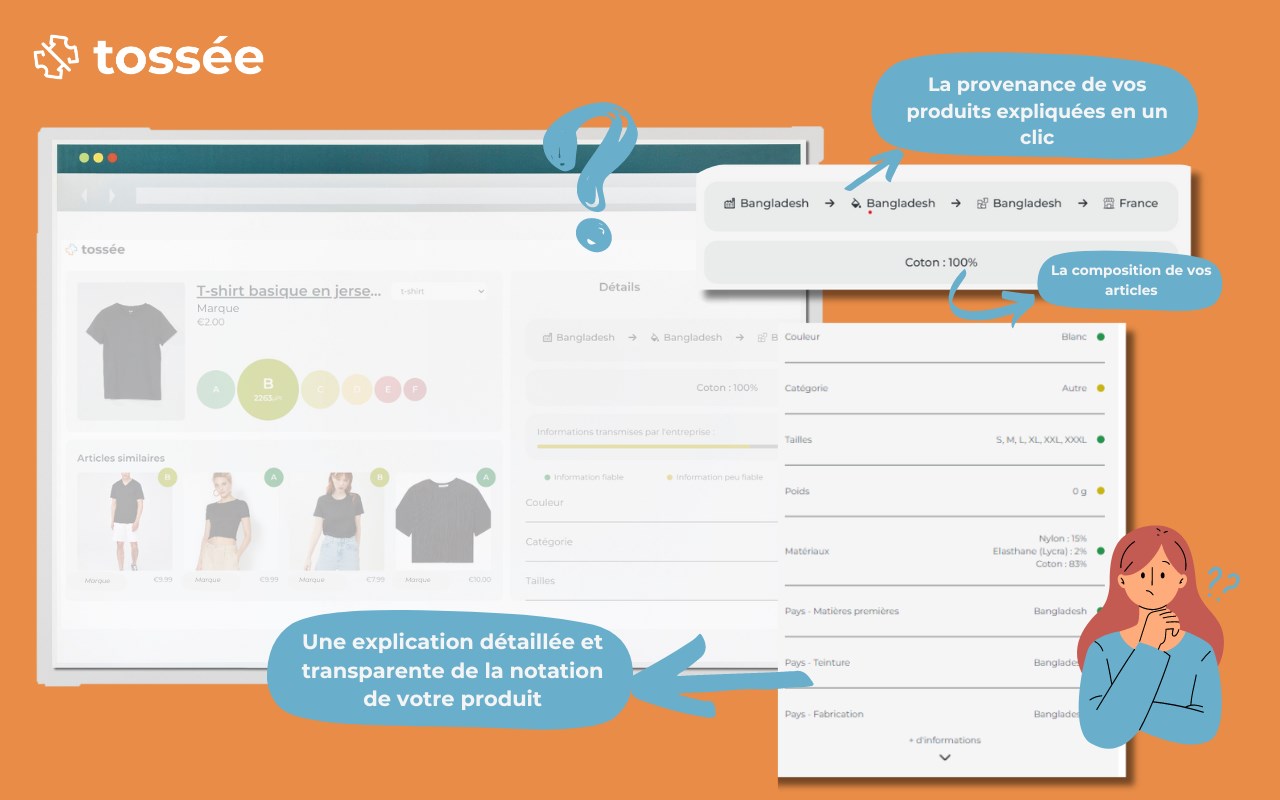Click the factory icon beside the first Bangladesh in the popup
The width and height of the screenshot is (1280, 800).
point(730,203)
